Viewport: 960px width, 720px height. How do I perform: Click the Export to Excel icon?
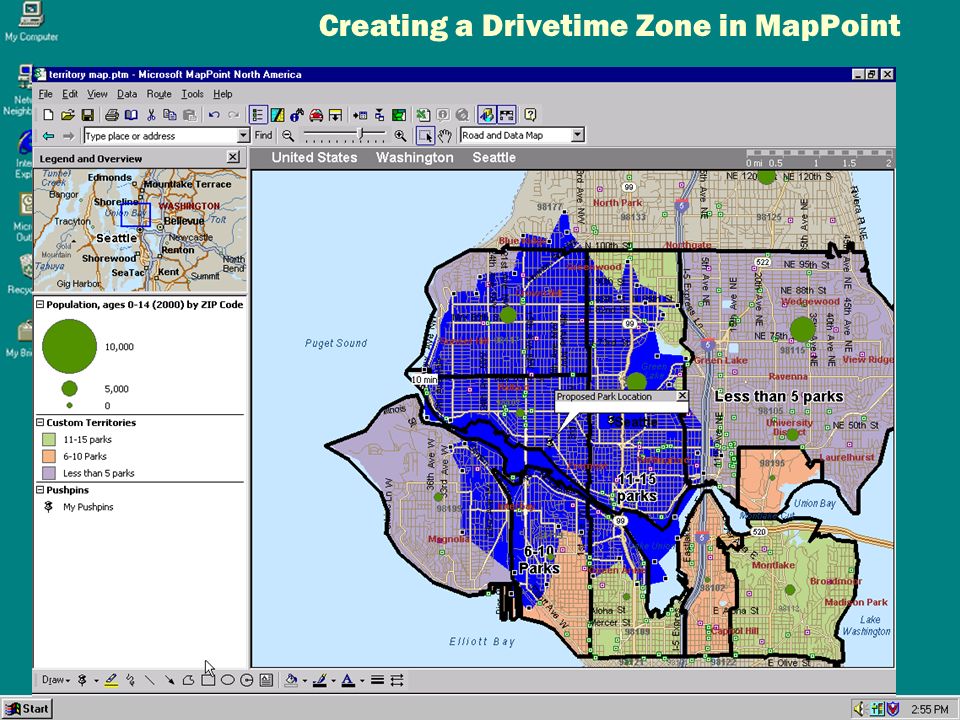click(x=422, y=115)
